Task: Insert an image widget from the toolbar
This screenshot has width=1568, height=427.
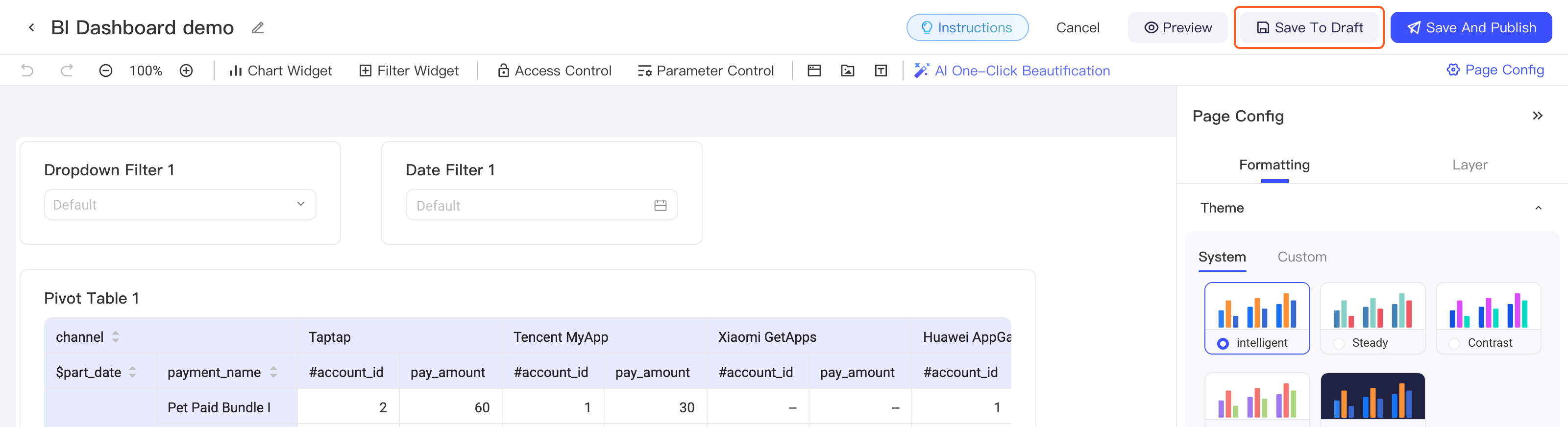Action: coord(847,71)
